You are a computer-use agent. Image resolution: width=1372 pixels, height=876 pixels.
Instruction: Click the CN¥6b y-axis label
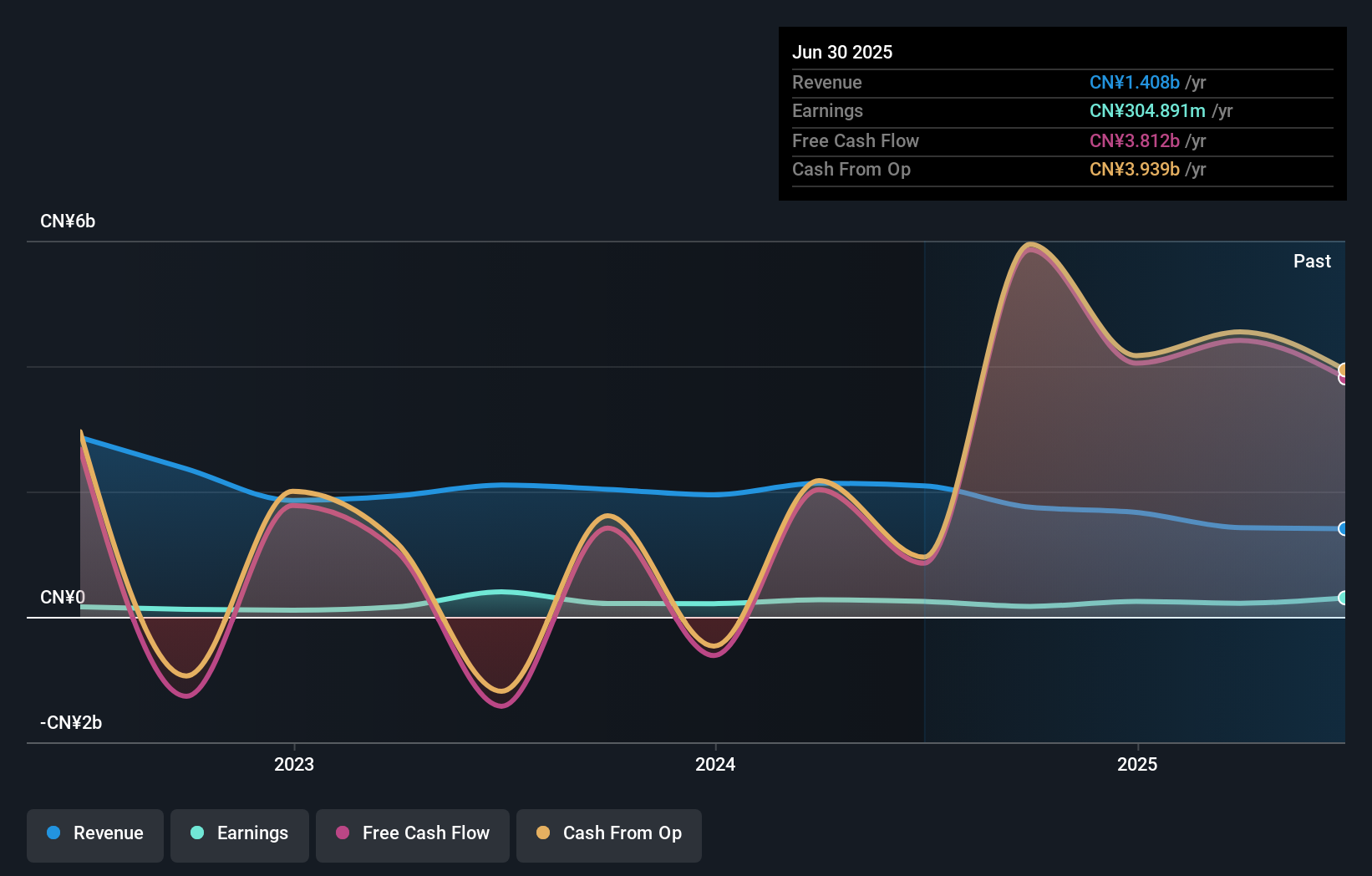coord(68,222)
